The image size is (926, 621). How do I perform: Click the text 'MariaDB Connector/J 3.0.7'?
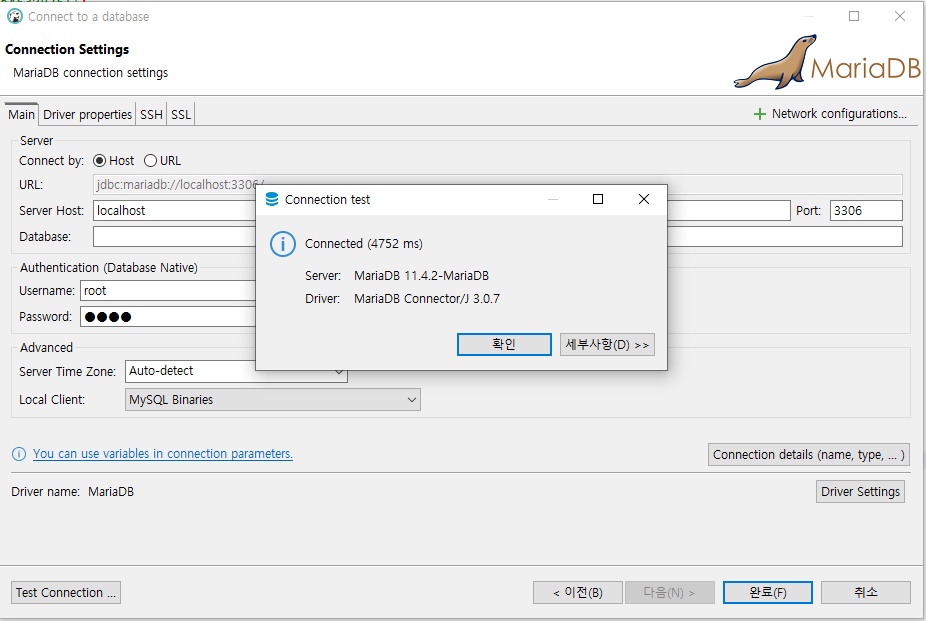(x=427, y=299)
